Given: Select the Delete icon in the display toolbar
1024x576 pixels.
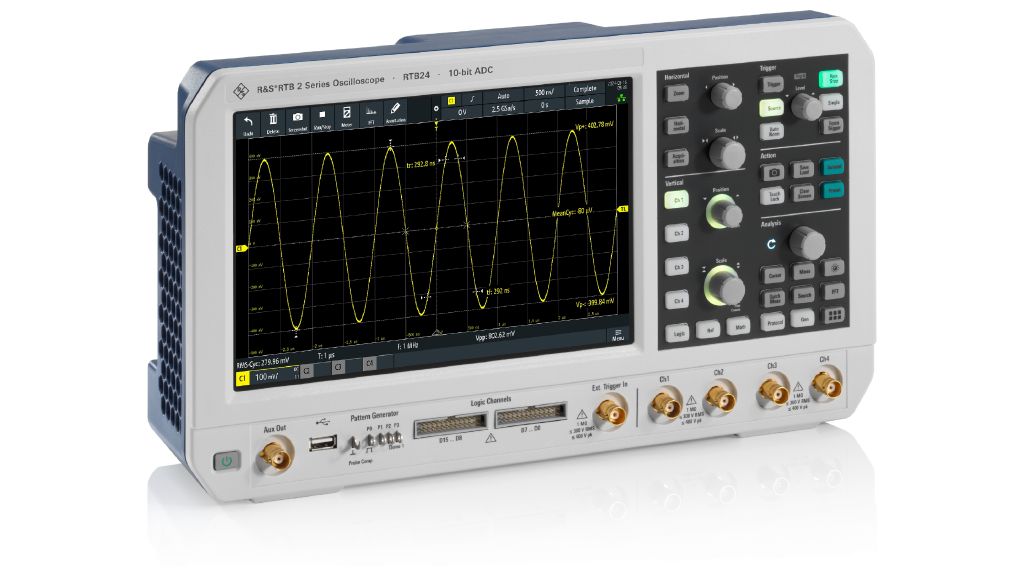Looking at the screenshot, I should pos(273,117).
